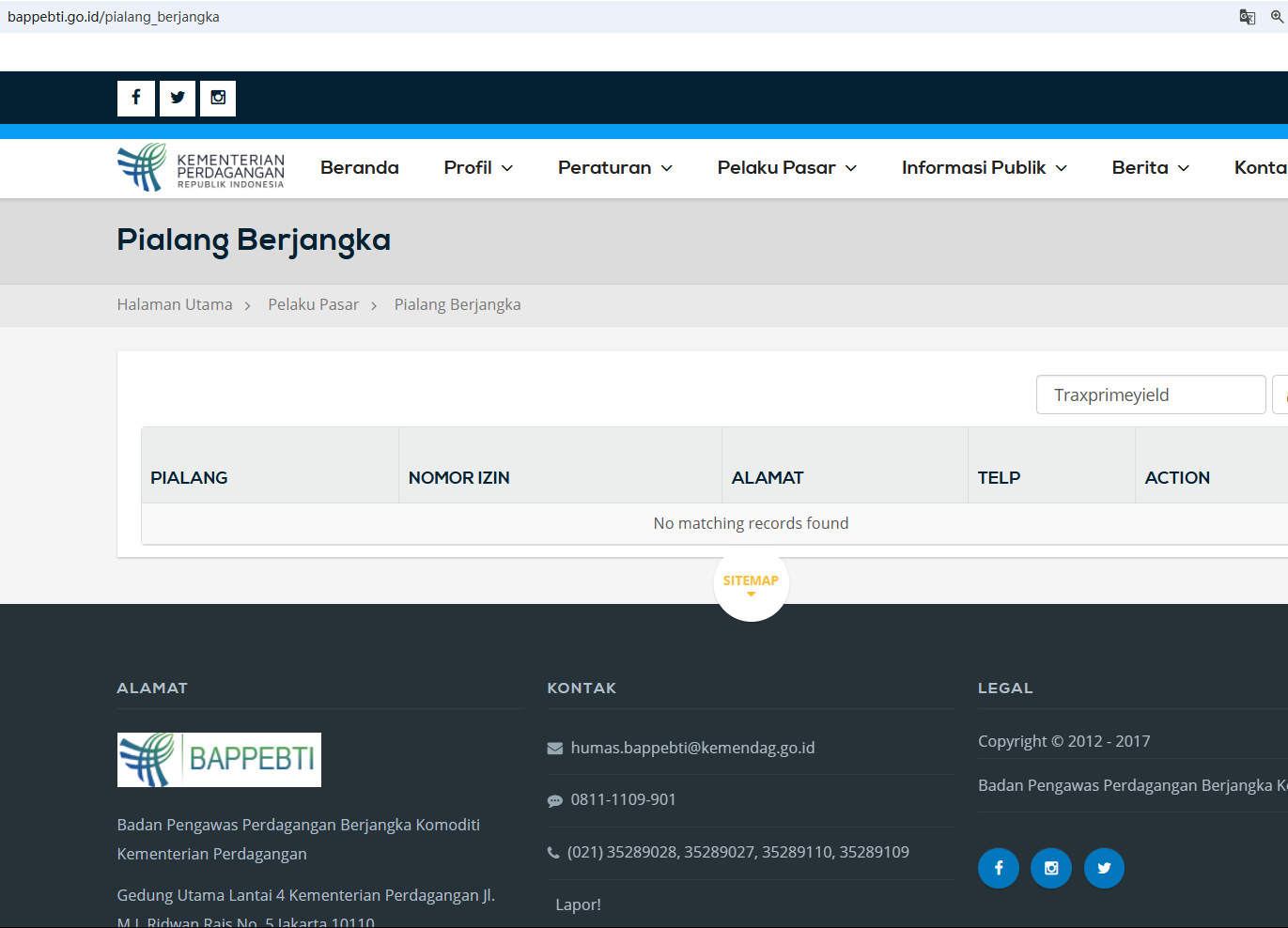Expand the Peraturan dropdown menu
1288x928 pixels.
point(614,168)
